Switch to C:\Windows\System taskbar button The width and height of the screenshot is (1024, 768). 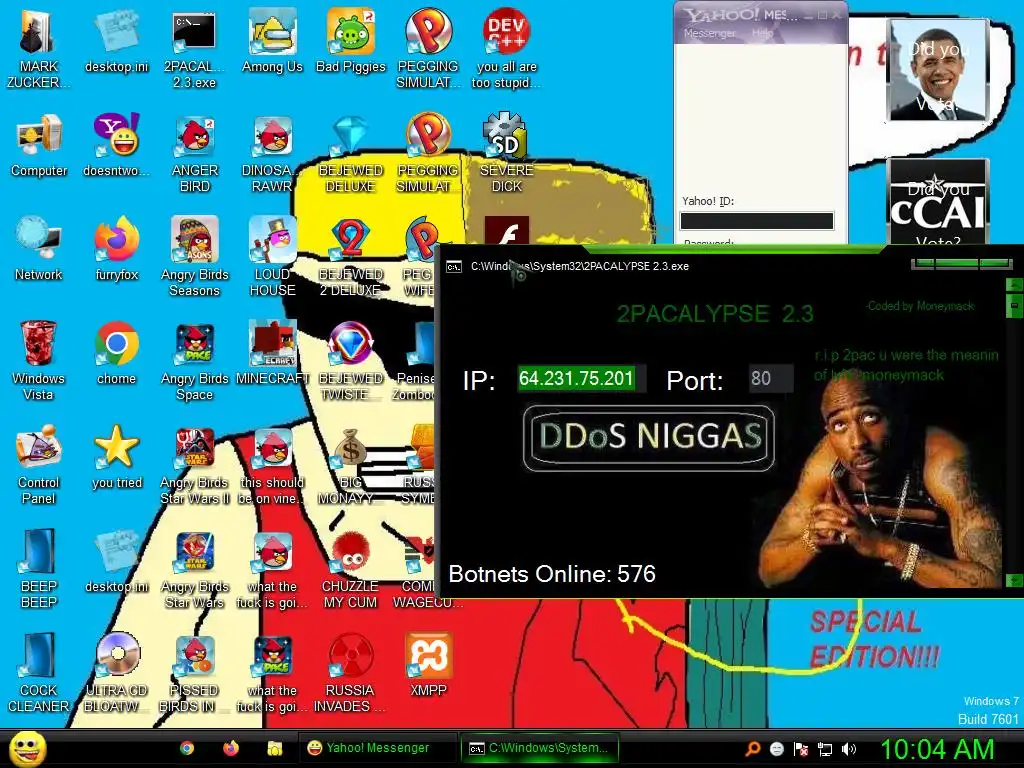(x=539, y=748)
